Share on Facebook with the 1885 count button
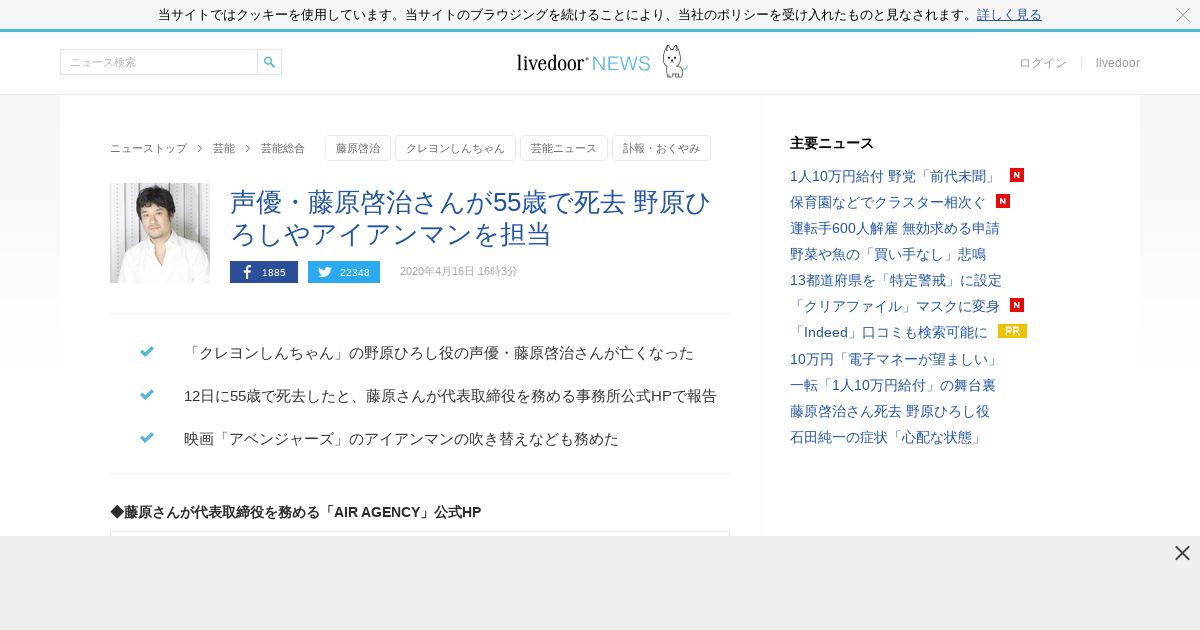The width and height of the screenshot is (1200, 630). [x=264, y=272]
